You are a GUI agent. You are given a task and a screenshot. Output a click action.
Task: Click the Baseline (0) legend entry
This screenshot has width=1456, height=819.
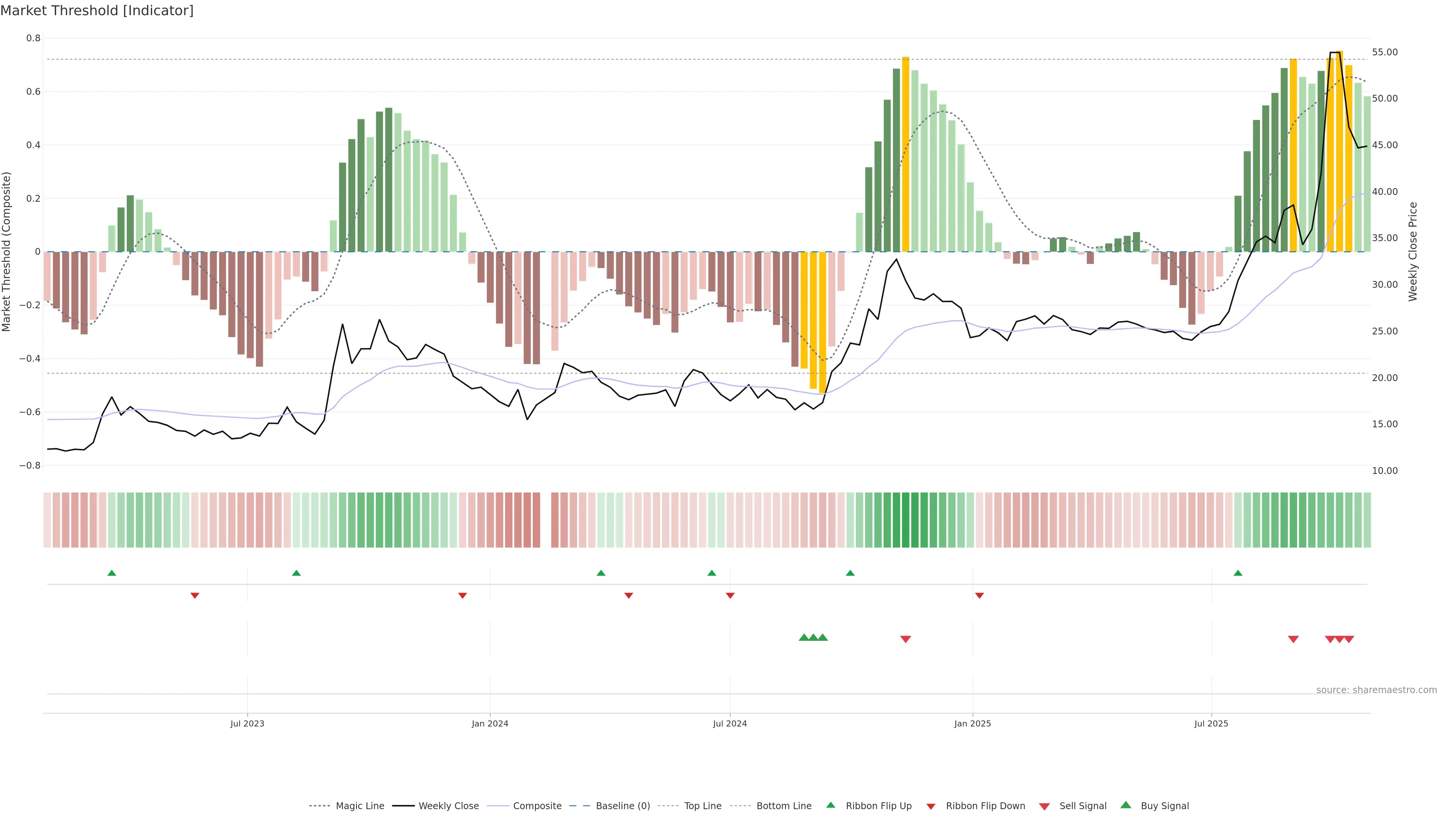623,805
